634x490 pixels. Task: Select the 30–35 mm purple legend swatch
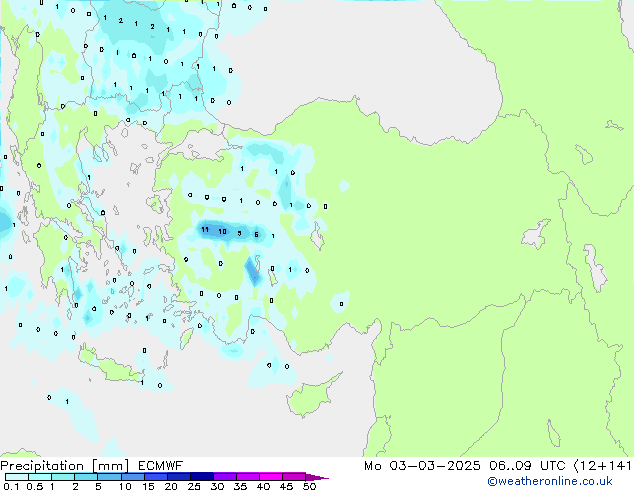[x=225, y=477]
